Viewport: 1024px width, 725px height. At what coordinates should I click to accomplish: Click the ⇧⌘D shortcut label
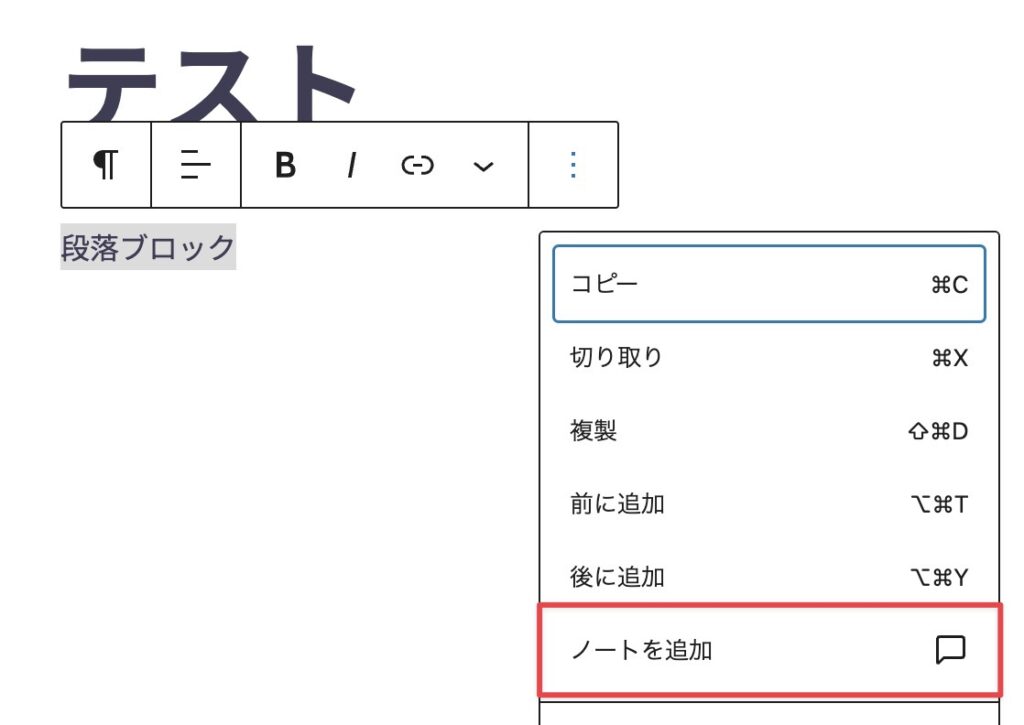coord(937,432)
